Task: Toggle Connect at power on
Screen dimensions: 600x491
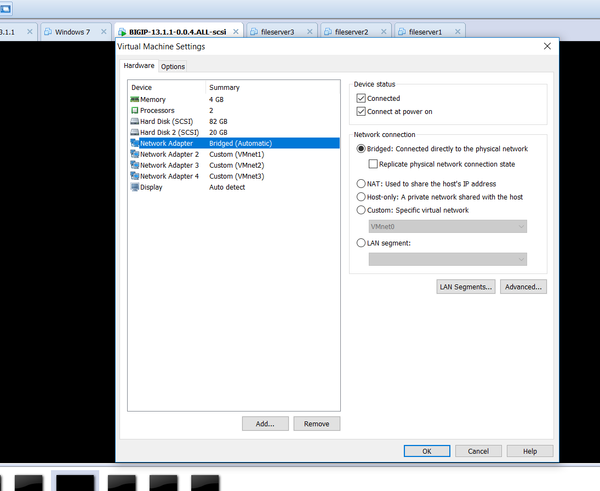Action: tap(361, 111)
